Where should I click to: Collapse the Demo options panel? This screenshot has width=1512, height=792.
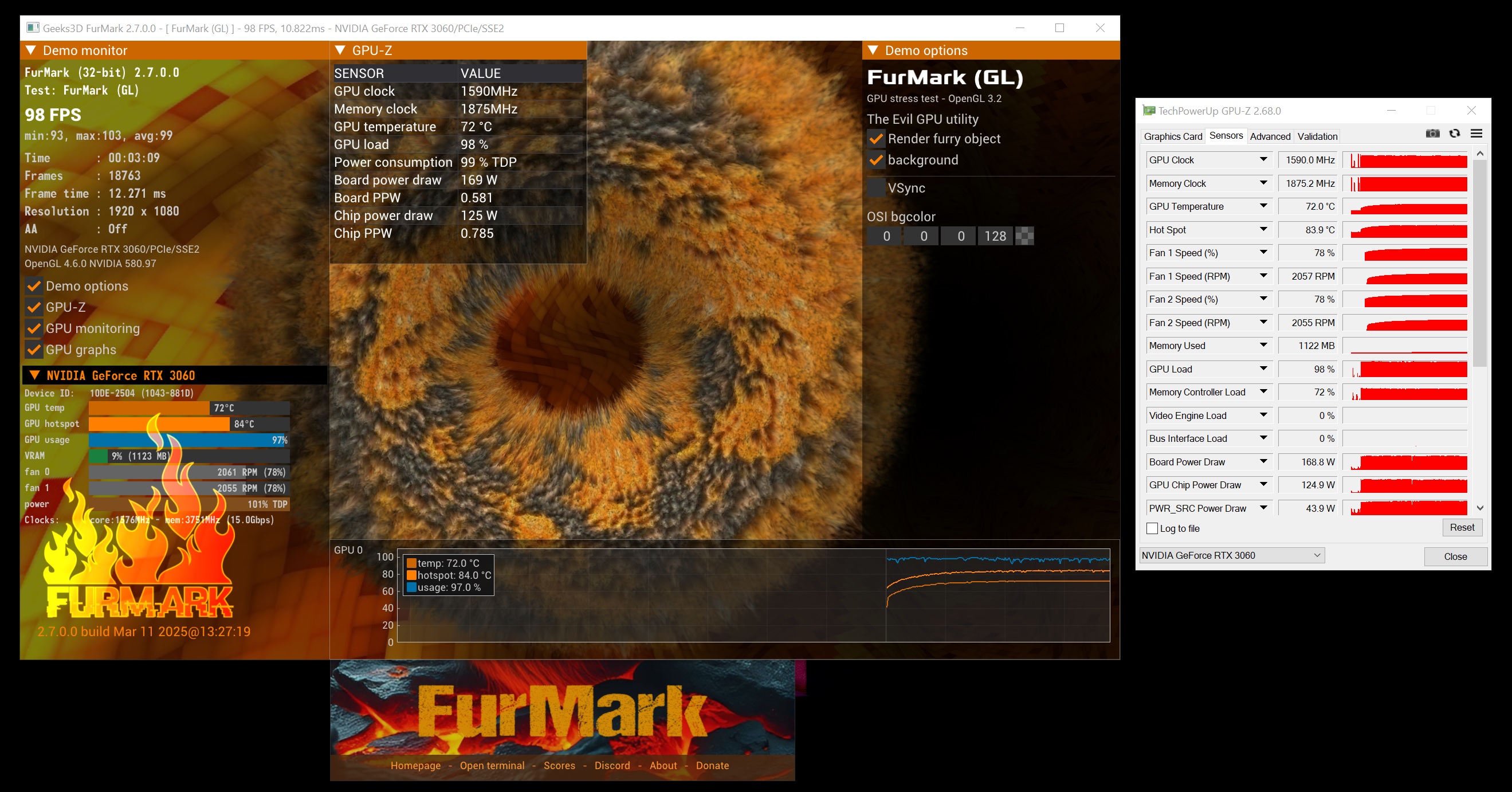click(872, 50)
